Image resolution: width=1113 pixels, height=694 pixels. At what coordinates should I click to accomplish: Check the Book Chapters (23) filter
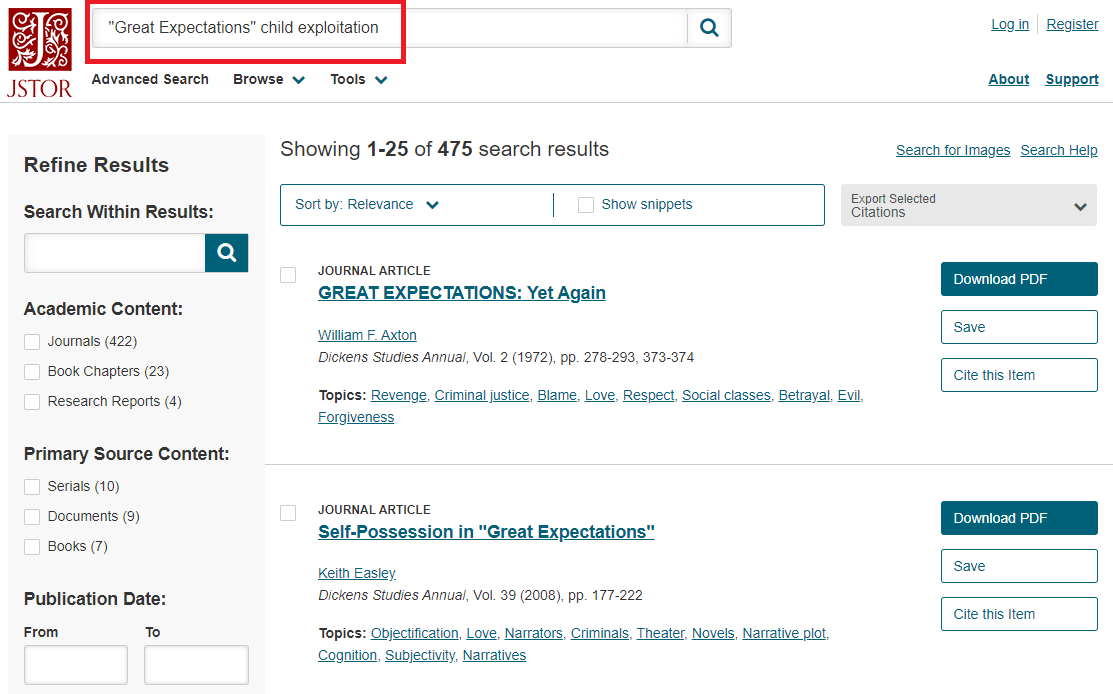click(x=32, y=372)
